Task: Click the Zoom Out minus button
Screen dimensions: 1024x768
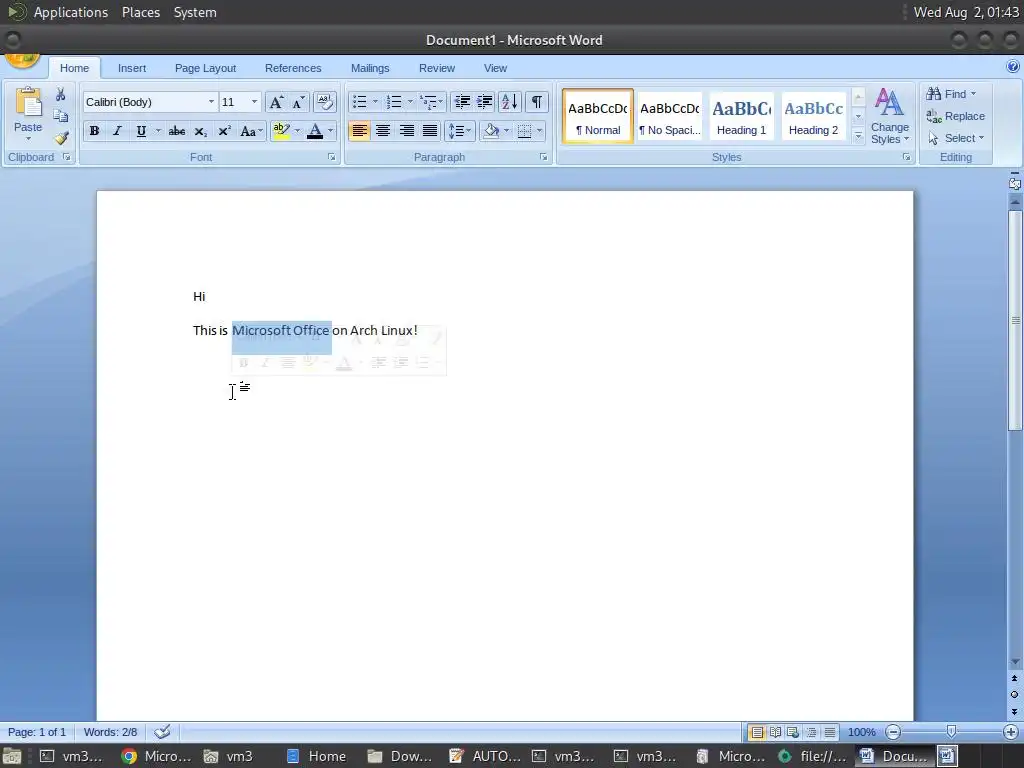Action: (893, 732)
